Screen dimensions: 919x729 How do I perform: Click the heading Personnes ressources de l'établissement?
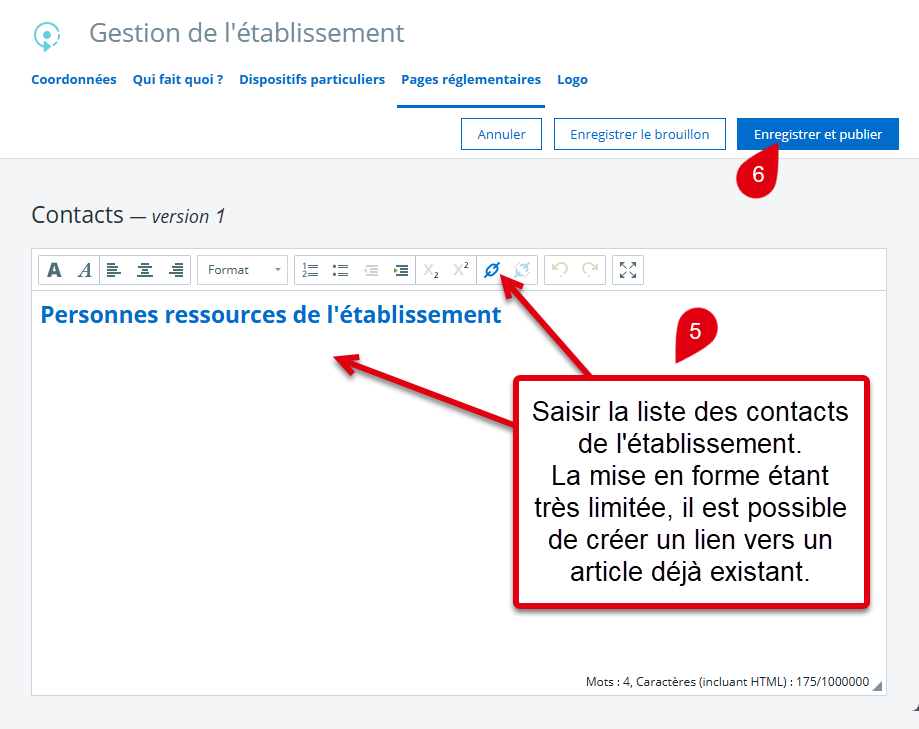[271, 315]
